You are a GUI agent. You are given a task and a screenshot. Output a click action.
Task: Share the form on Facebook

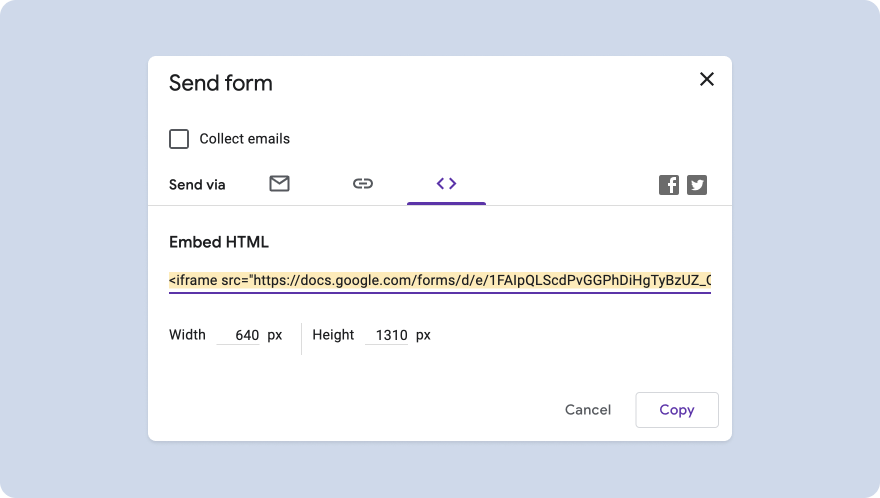coord(668,185)
